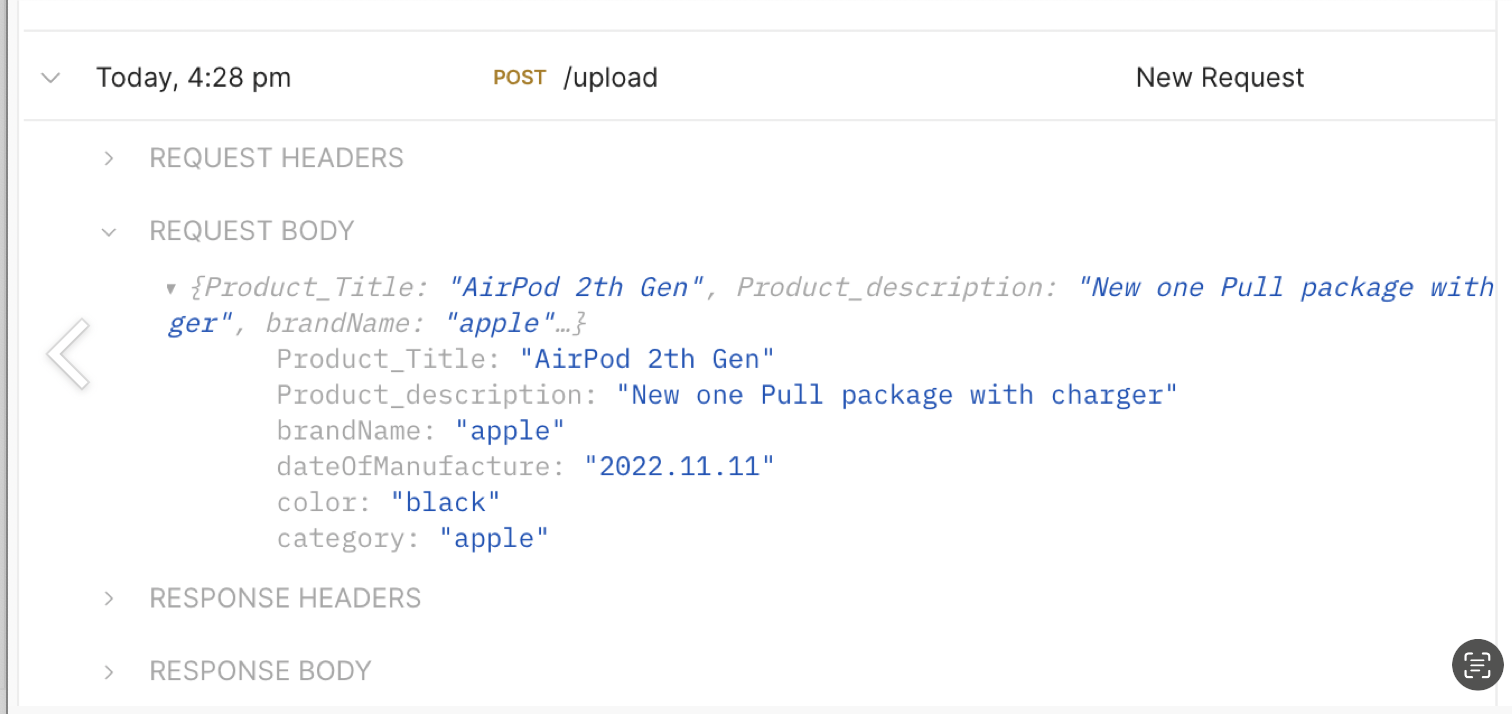
Task: Select the New Request name
Action: click(1219, 78)
